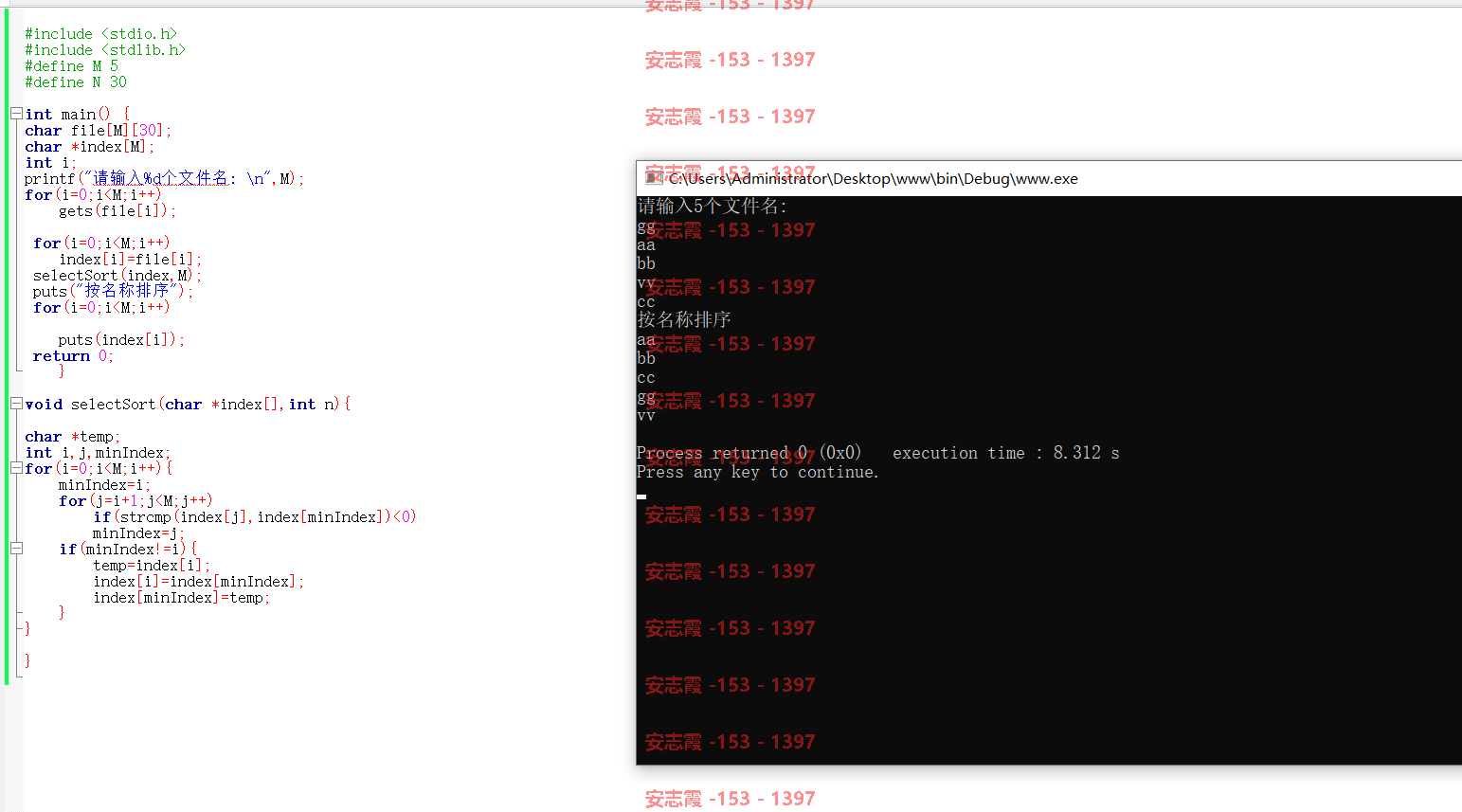Click the for(j=i+1;j<M;j++) line

(x=135, y=501)
